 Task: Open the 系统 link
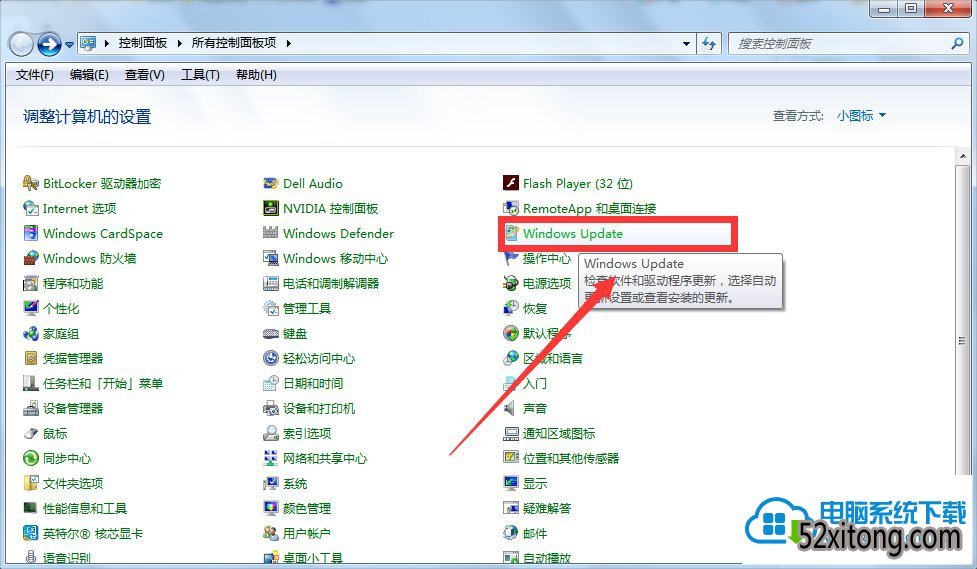[295, 484]
